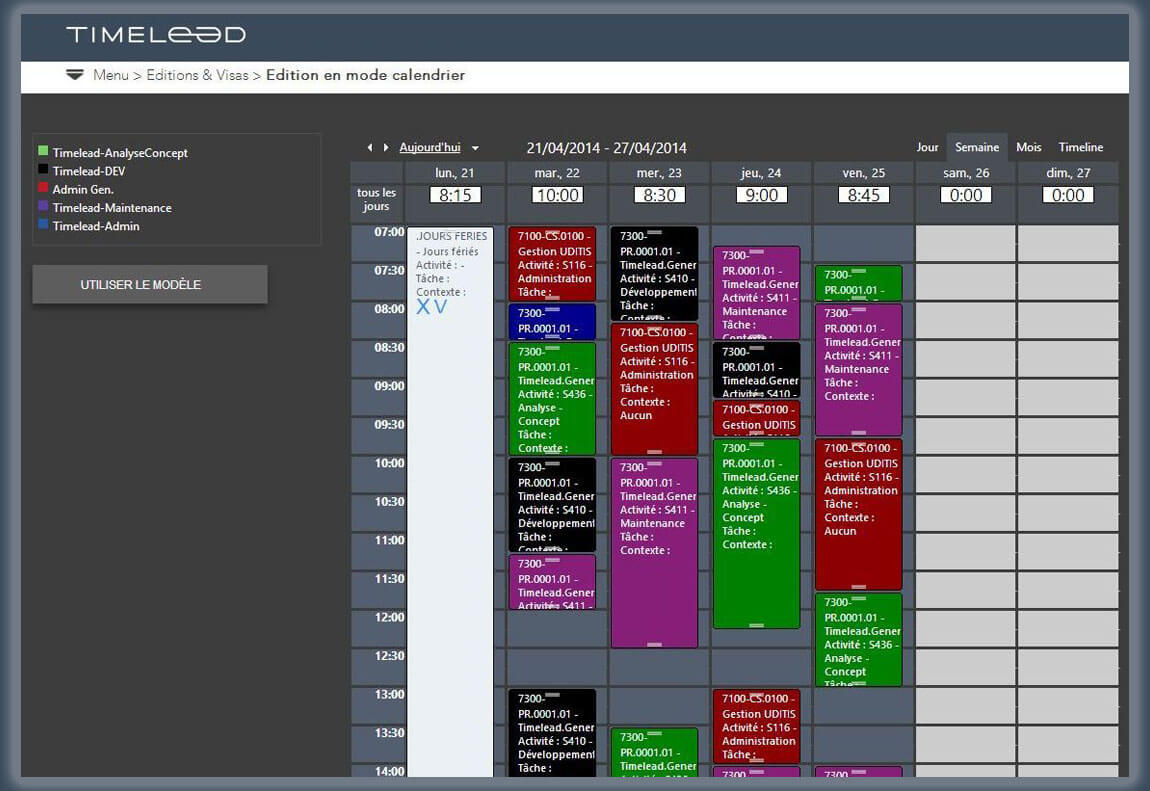Open the Jours Fériés all-day Monday event
Screen dimensions: 1150x791
point(450,501)
